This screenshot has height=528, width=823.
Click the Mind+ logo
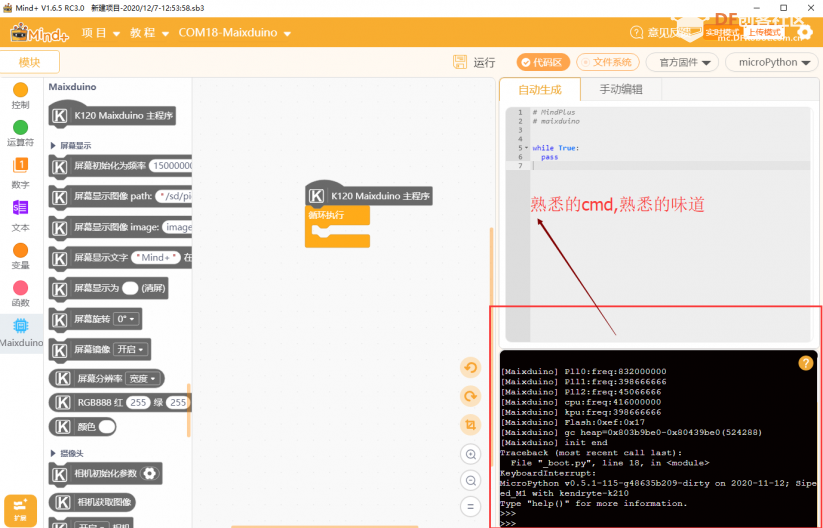[39, 33]
